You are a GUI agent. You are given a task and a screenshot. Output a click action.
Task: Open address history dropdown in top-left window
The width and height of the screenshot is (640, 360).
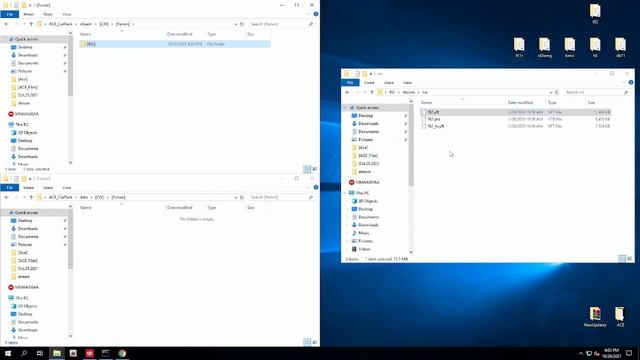click(x=236, y=24)
